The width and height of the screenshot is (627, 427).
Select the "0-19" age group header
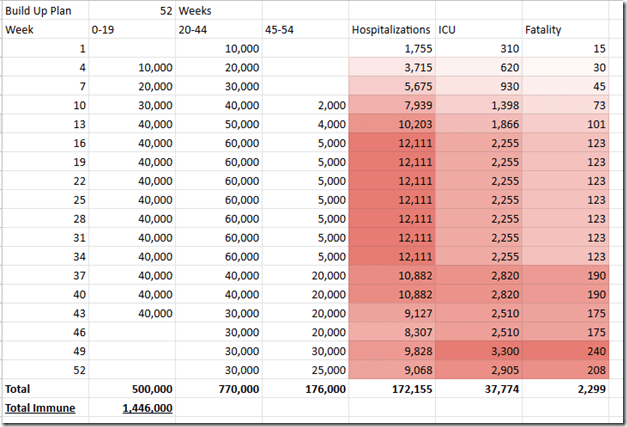tap(103, 30)
